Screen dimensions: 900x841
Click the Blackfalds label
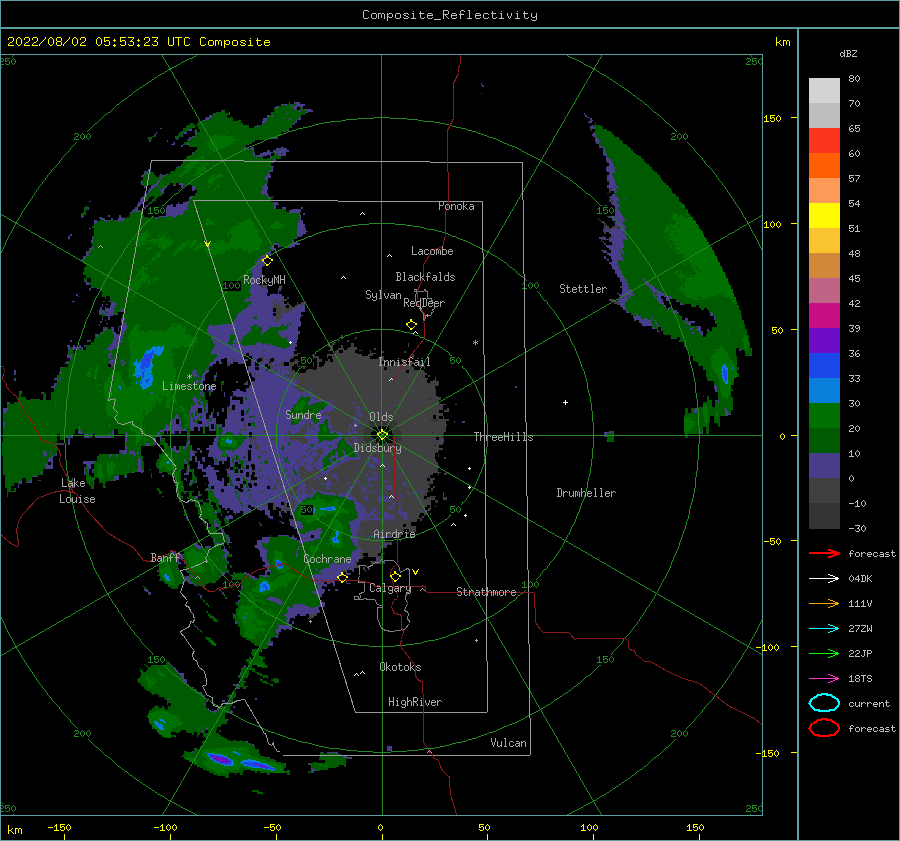[425, 277]
